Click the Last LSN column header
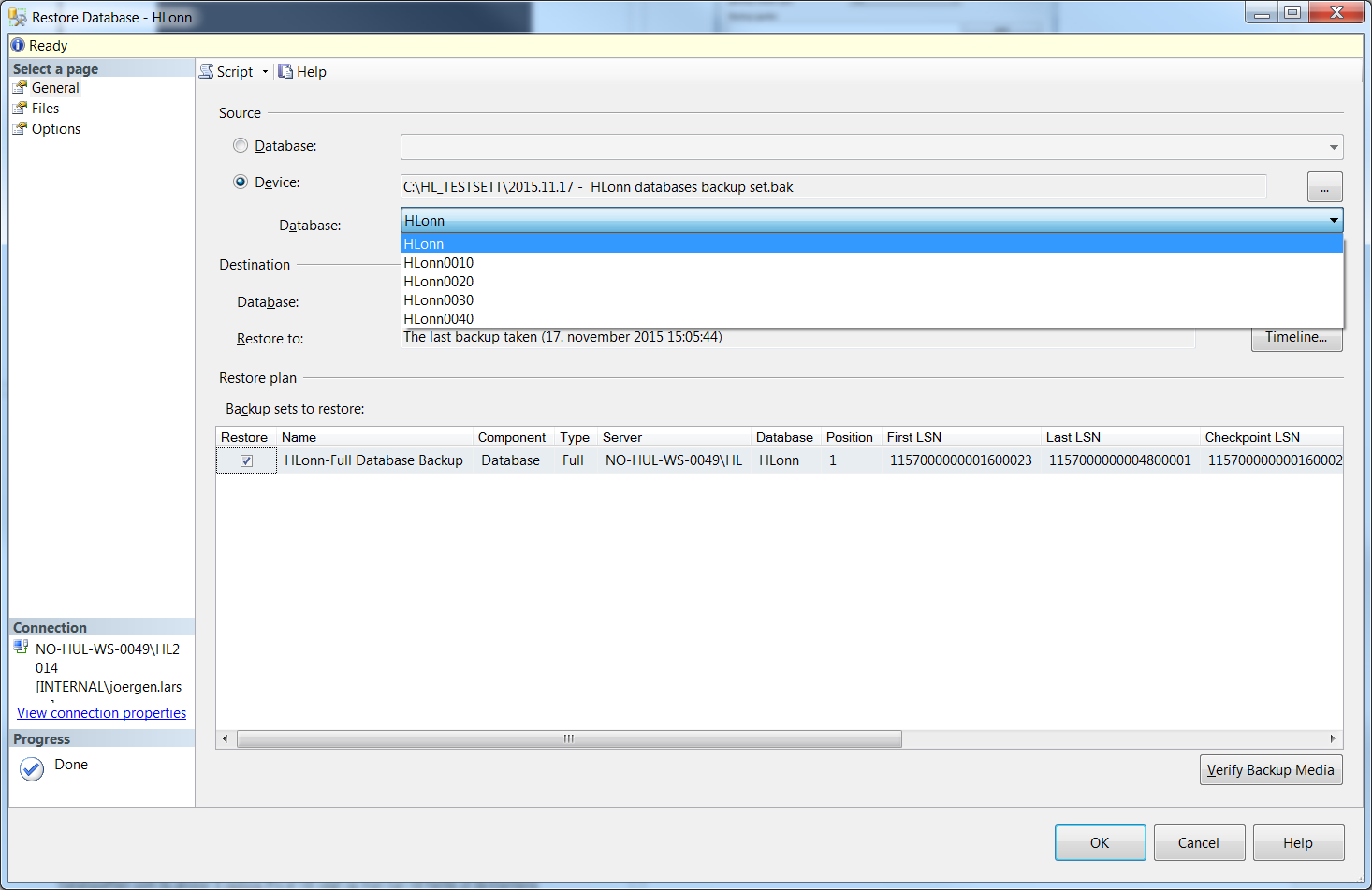Image resolution: width=1372 pixels, height=890 pixels. click(1120, 437)
